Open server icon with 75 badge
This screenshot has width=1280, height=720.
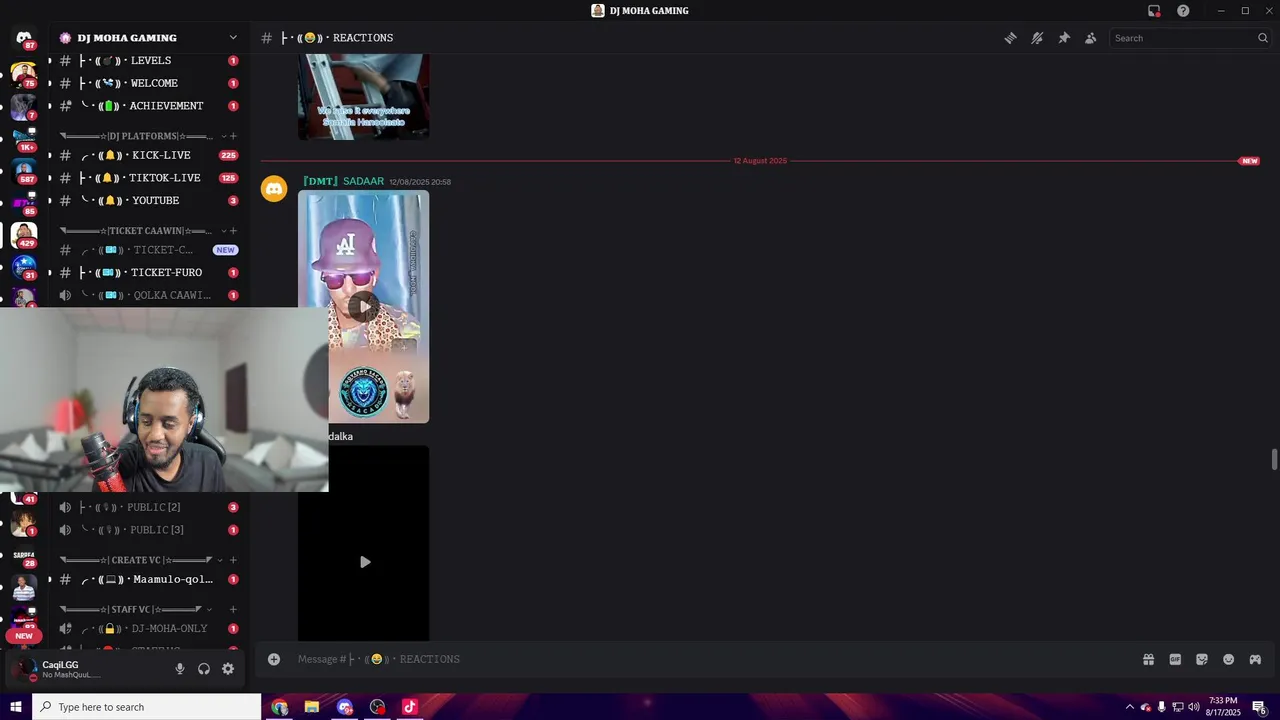point(23,73)
